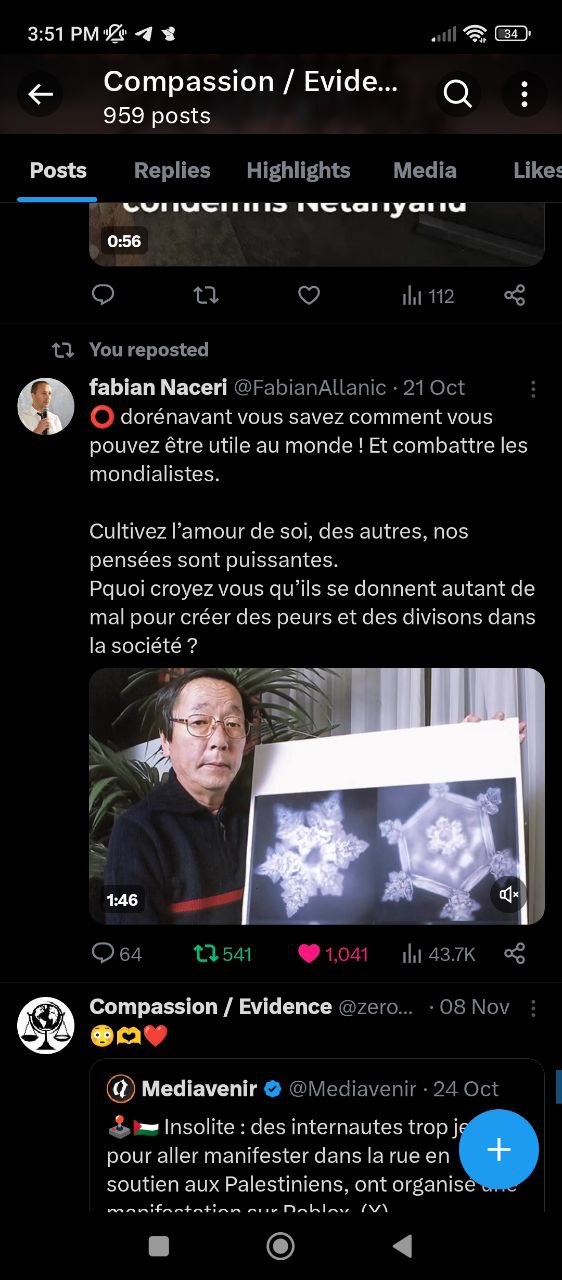
Task: Switch to the Replies tab
Action: click(172, 170)
